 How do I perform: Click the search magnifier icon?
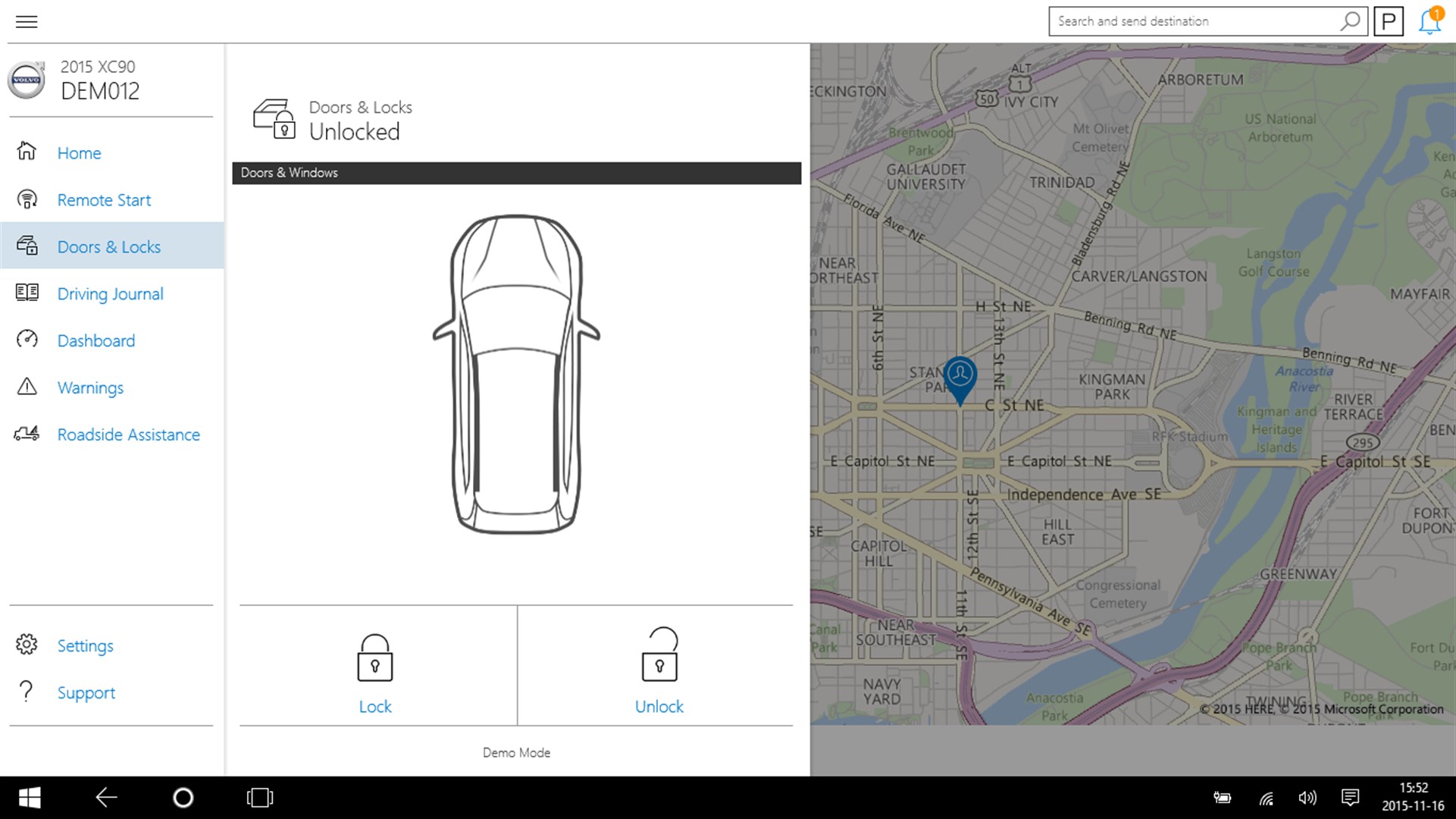(x=1350, y=21)
